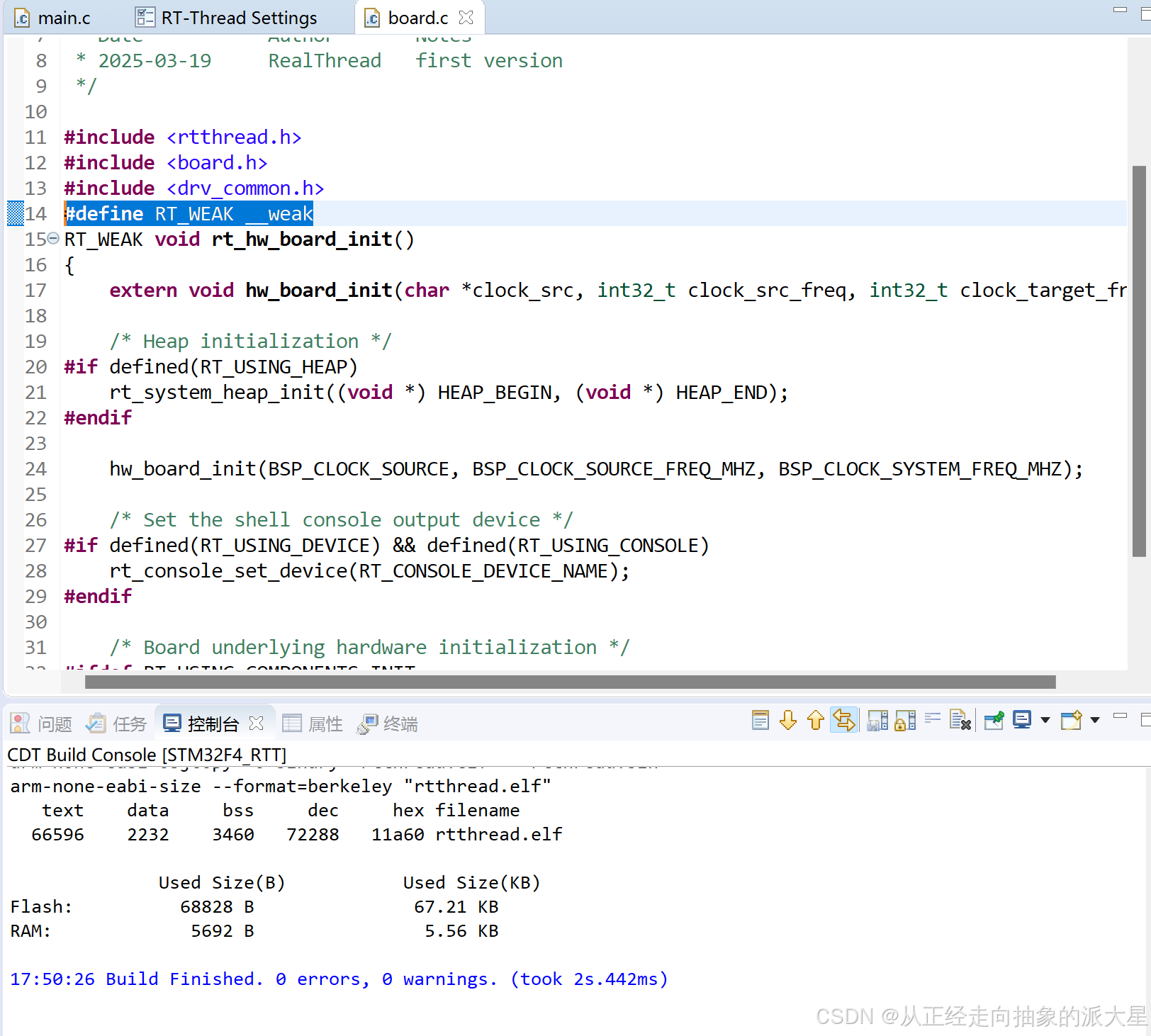Toggle word wrap in the console
This screenshot has width=1151, height=1036.
click(x=933, y=720)
